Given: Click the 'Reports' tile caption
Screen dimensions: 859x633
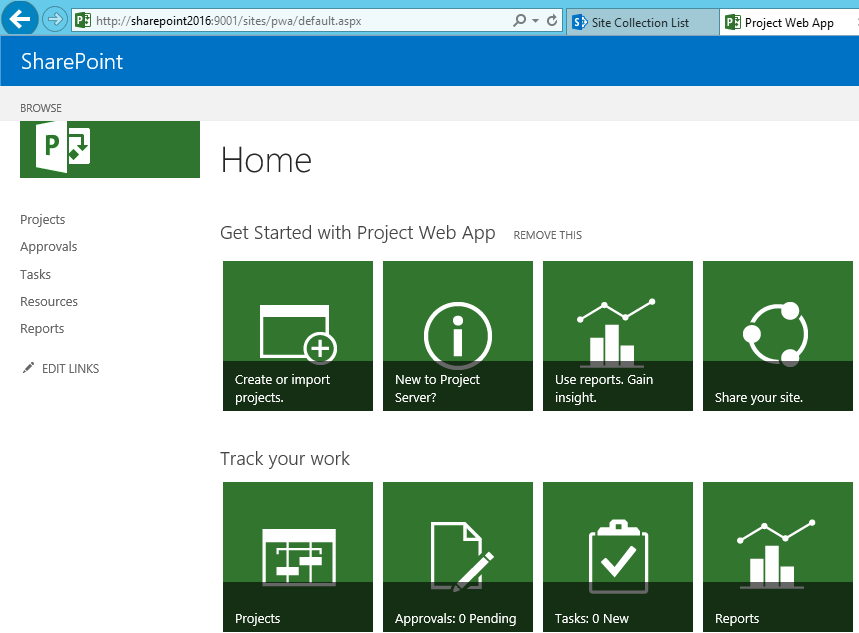Looking at the screenshot, I should pos(737,619).
